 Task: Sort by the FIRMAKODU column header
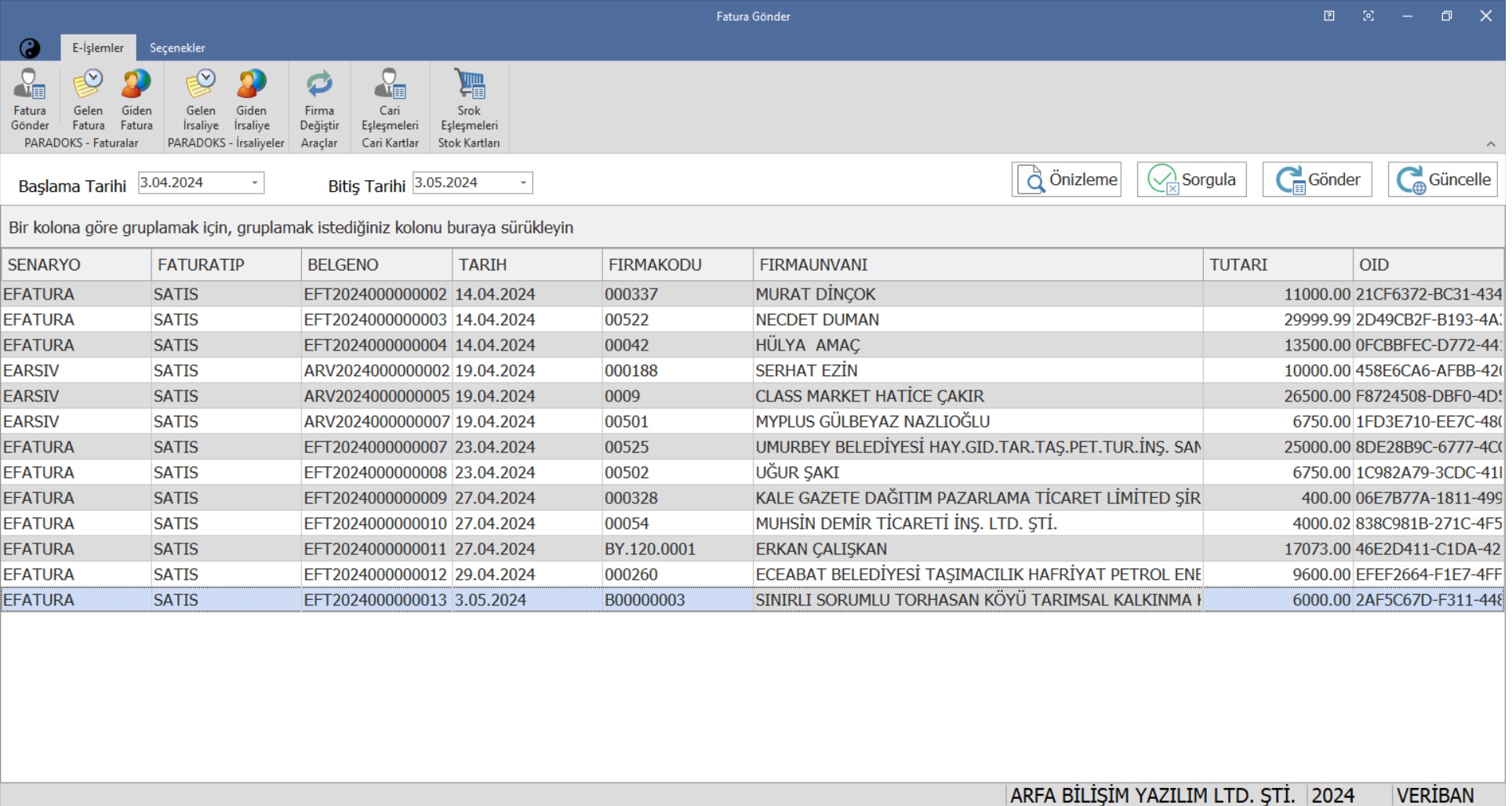click(678, 265)
